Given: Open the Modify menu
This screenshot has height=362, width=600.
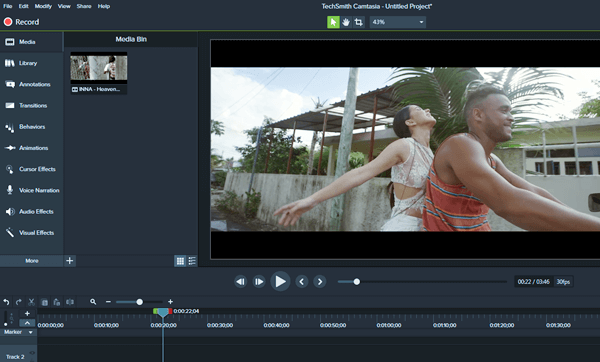Looking at the screenshot, I should click(x=43, y=6).
